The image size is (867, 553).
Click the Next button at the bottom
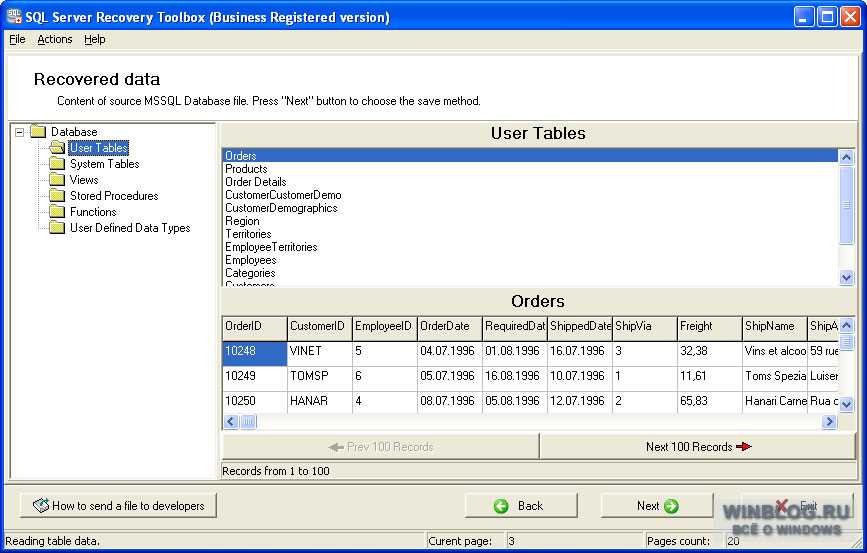(657, 505)
